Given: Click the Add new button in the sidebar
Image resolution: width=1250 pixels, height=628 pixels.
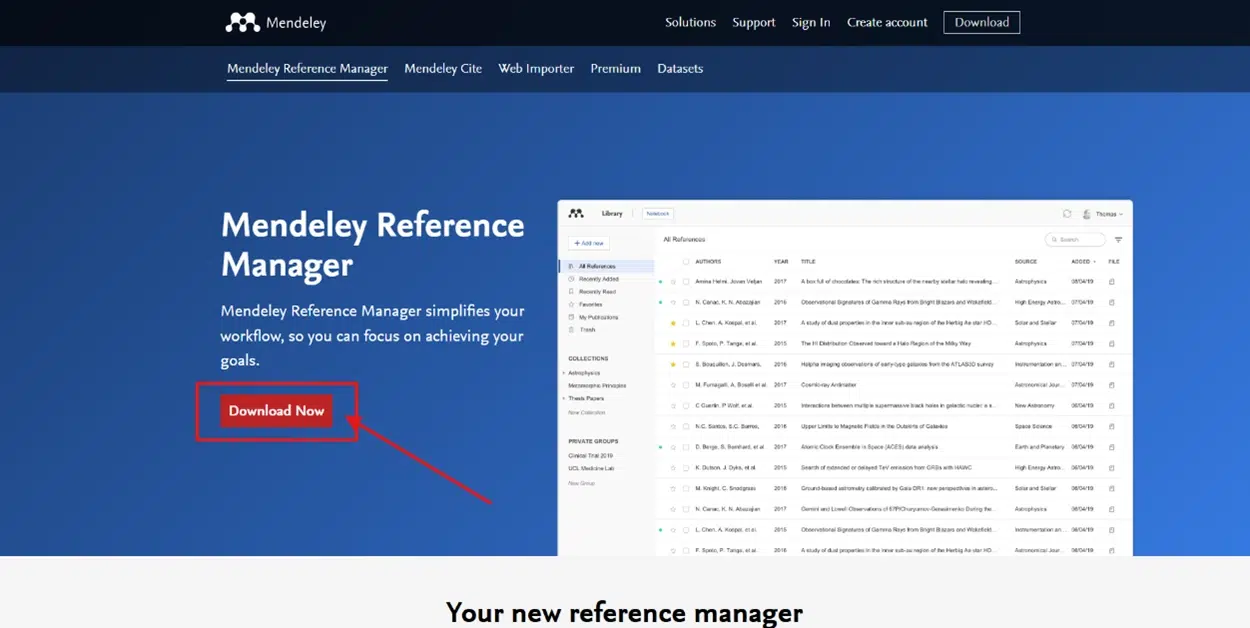Looking at the screenshot, I should tap(589, 243).
